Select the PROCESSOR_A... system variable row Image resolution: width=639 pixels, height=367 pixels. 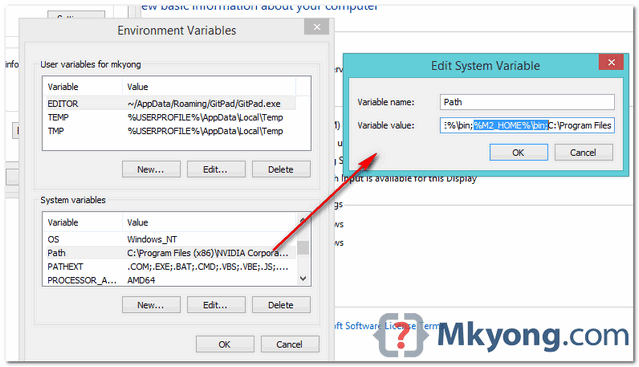170,280
